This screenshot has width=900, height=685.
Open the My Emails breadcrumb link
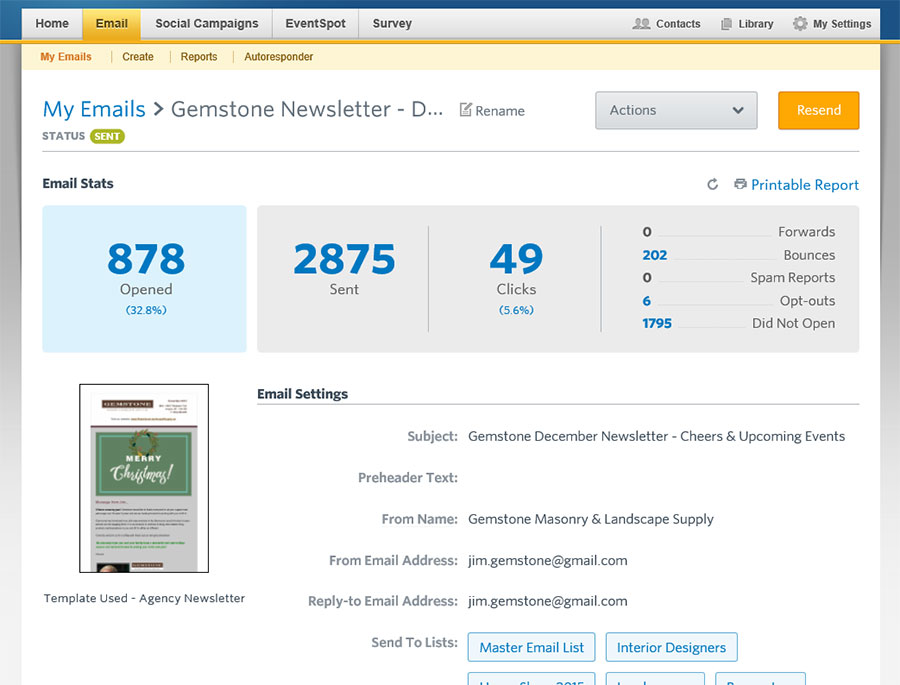[94, 110]
